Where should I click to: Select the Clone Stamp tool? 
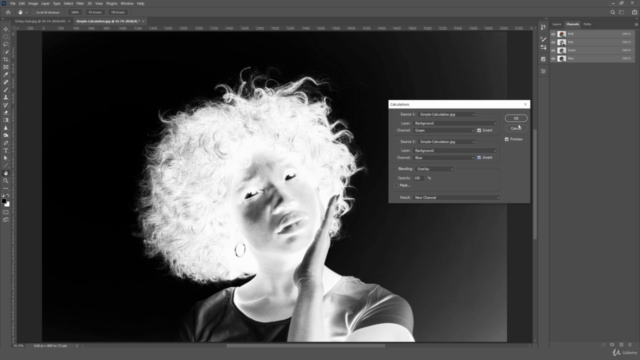[6, 98]
